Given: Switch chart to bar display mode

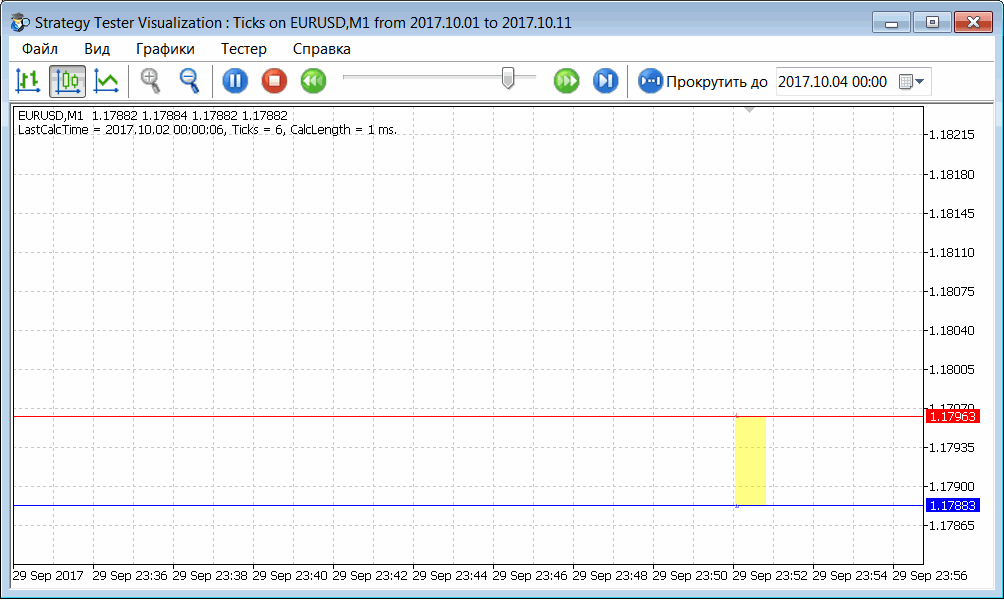Looking at the screenshot, I should coord(28,81).
